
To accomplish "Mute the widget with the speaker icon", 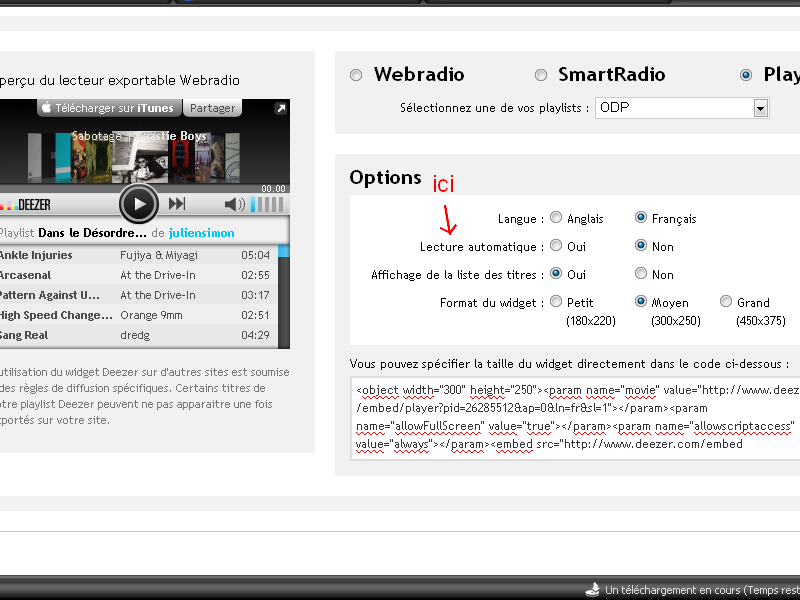I will click(x=235, y=205).
